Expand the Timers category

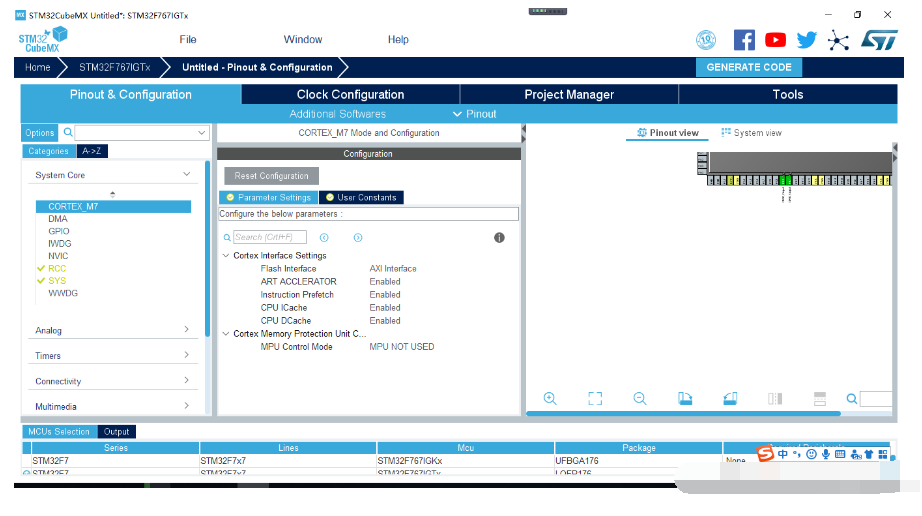pos(186,355)
